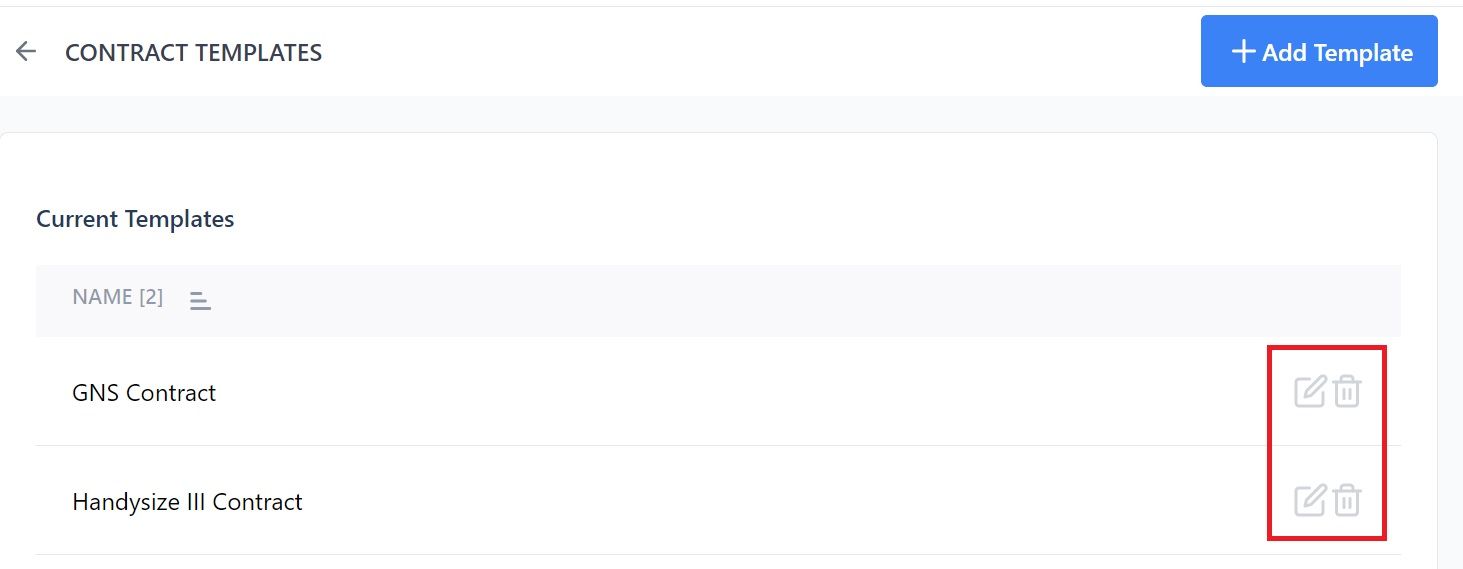
Task: Delete the GNS Contract template
Action: [1347, 391]
